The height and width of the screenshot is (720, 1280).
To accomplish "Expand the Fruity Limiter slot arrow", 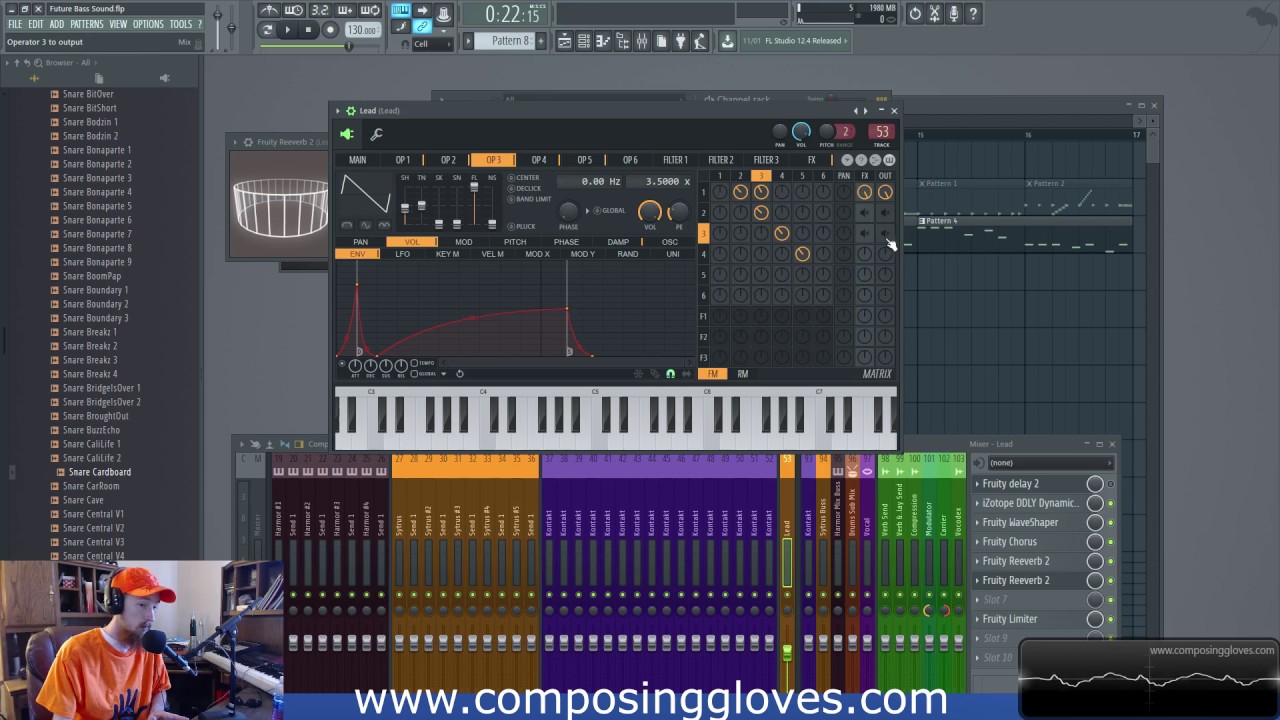I will tap(978, 620).
